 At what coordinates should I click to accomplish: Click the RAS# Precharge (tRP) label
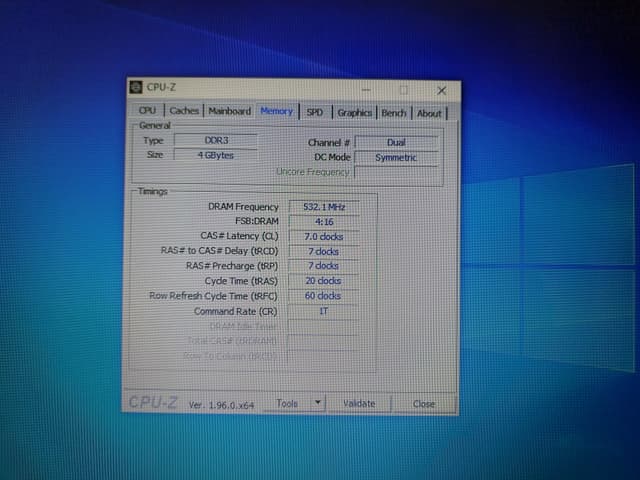click(232, 266)
